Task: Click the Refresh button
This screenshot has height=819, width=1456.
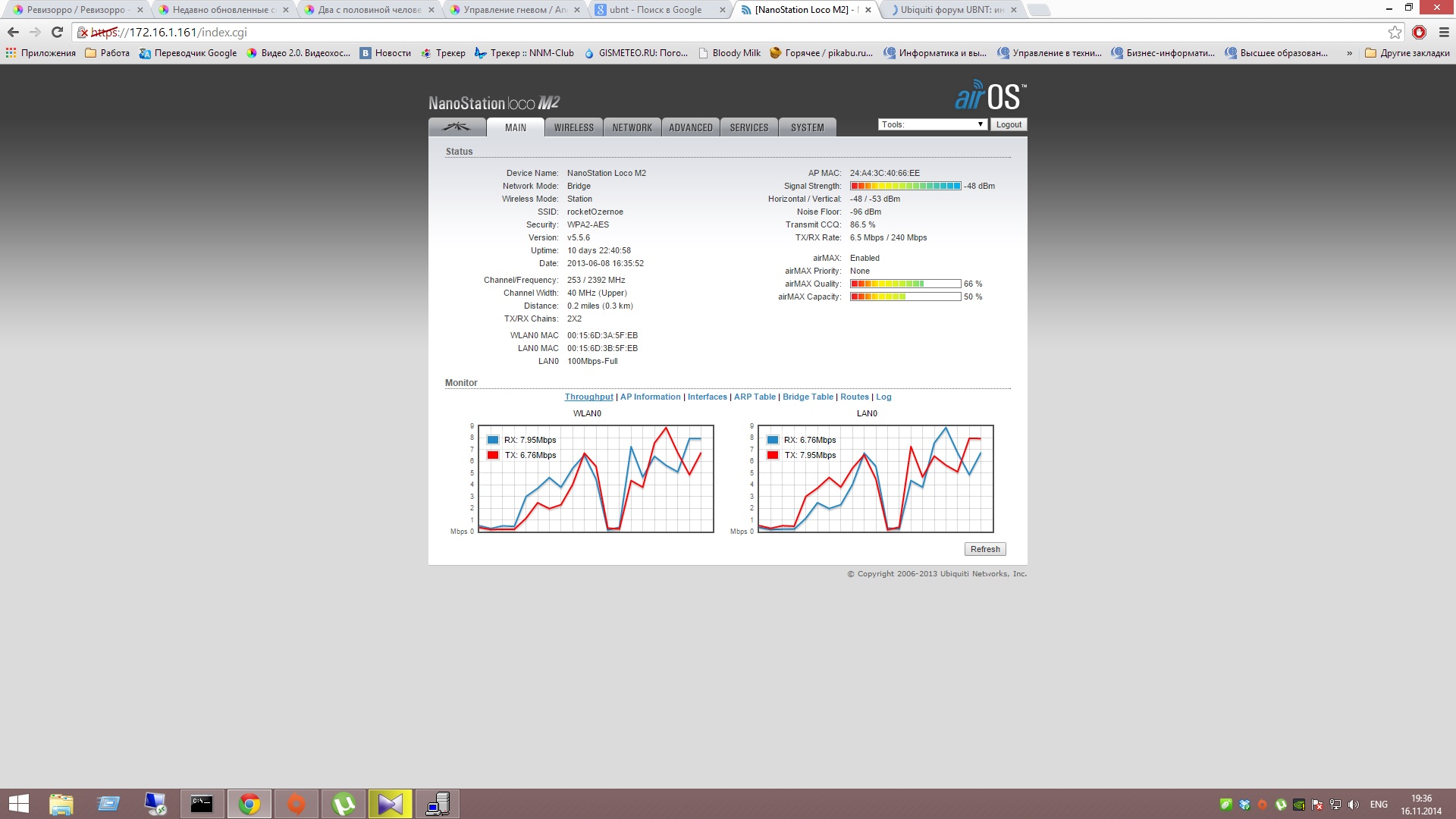Action: [984, 549]
